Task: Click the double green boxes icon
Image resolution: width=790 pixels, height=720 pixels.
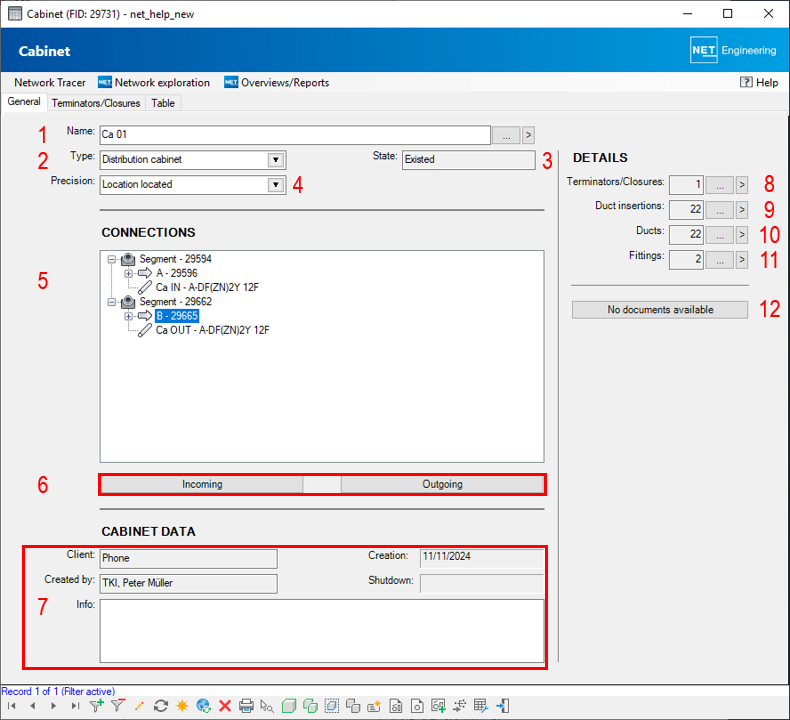Action: click(310, 706)
